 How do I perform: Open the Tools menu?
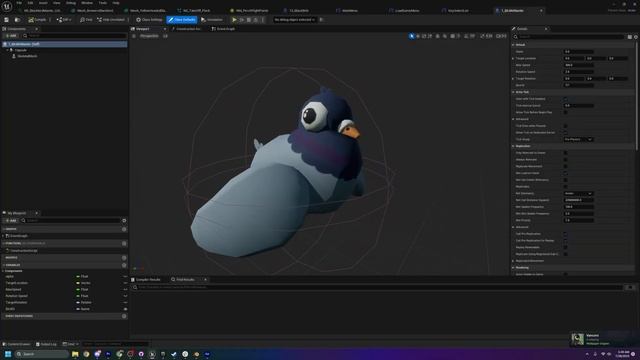pyautogui.click(x=102, y=3)
